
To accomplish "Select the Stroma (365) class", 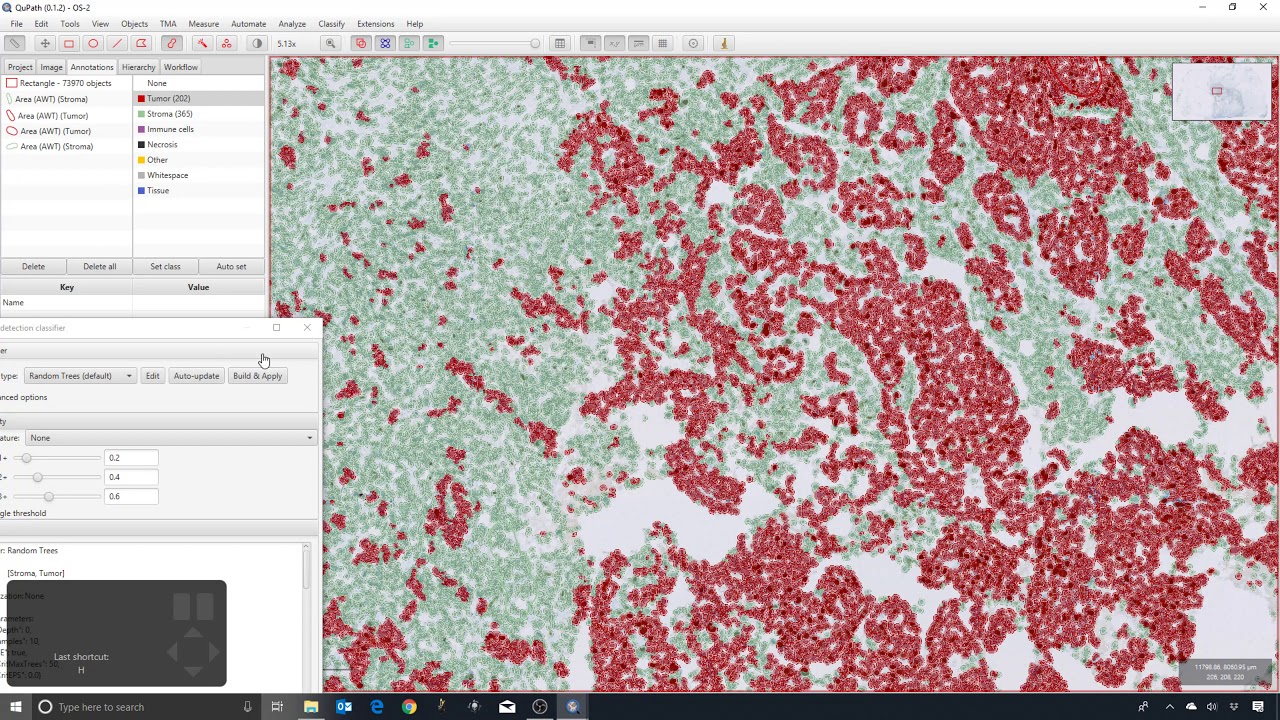I will pyautogui.click(x=199, y=114).
